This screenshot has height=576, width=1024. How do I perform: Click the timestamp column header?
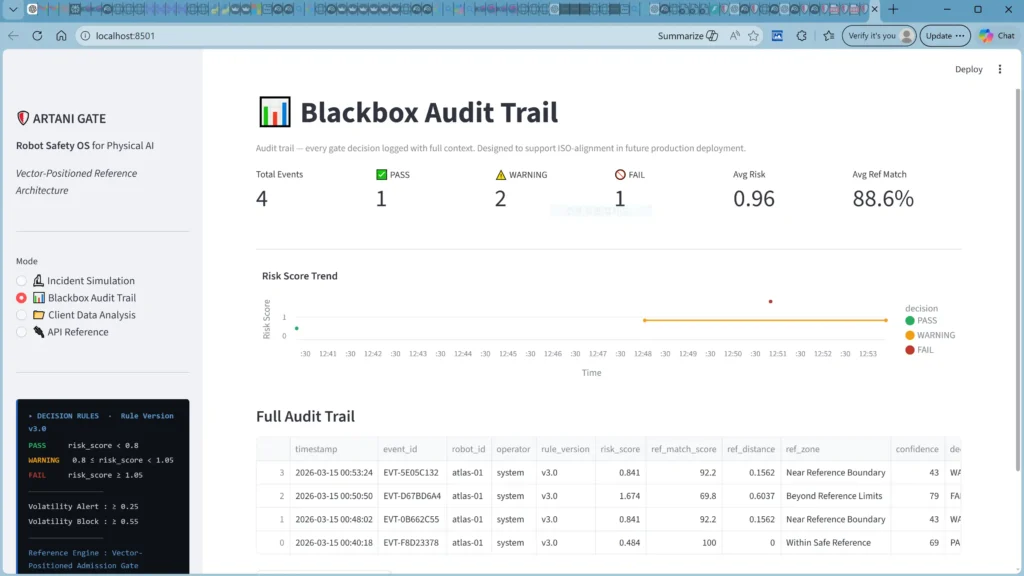[x=315, y=449]
